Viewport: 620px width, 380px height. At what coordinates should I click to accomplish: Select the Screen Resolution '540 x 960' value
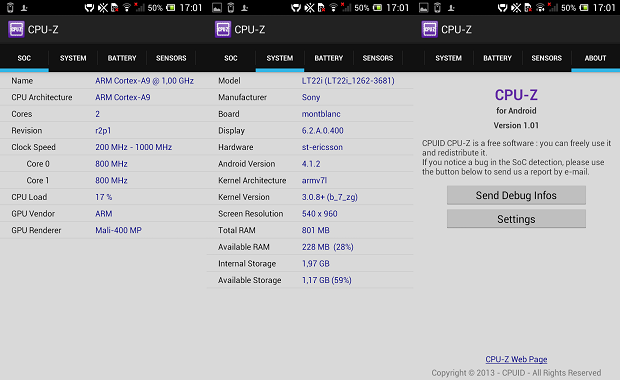pos(319,214)
